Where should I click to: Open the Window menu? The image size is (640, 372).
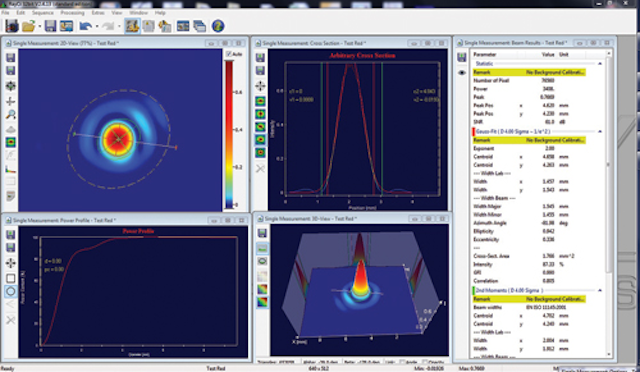coord(138,13)
